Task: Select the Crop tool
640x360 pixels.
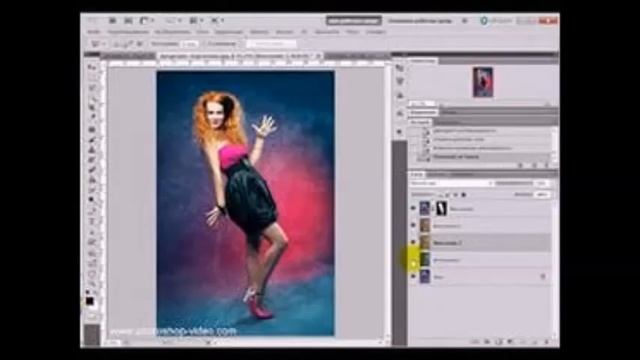Action: tap(92, 108)
